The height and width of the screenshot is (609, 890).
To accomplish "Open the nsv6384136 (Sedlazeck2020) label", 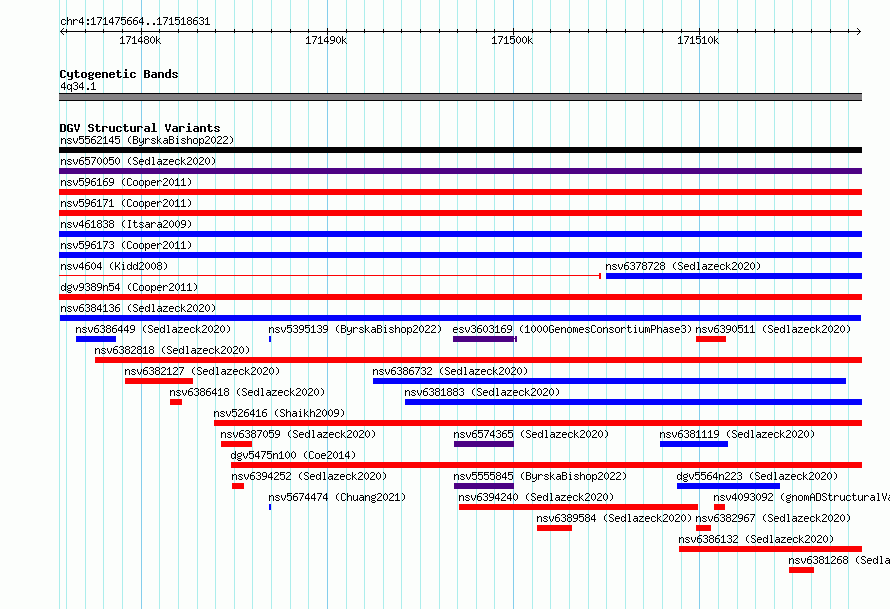I will point(138,308).
